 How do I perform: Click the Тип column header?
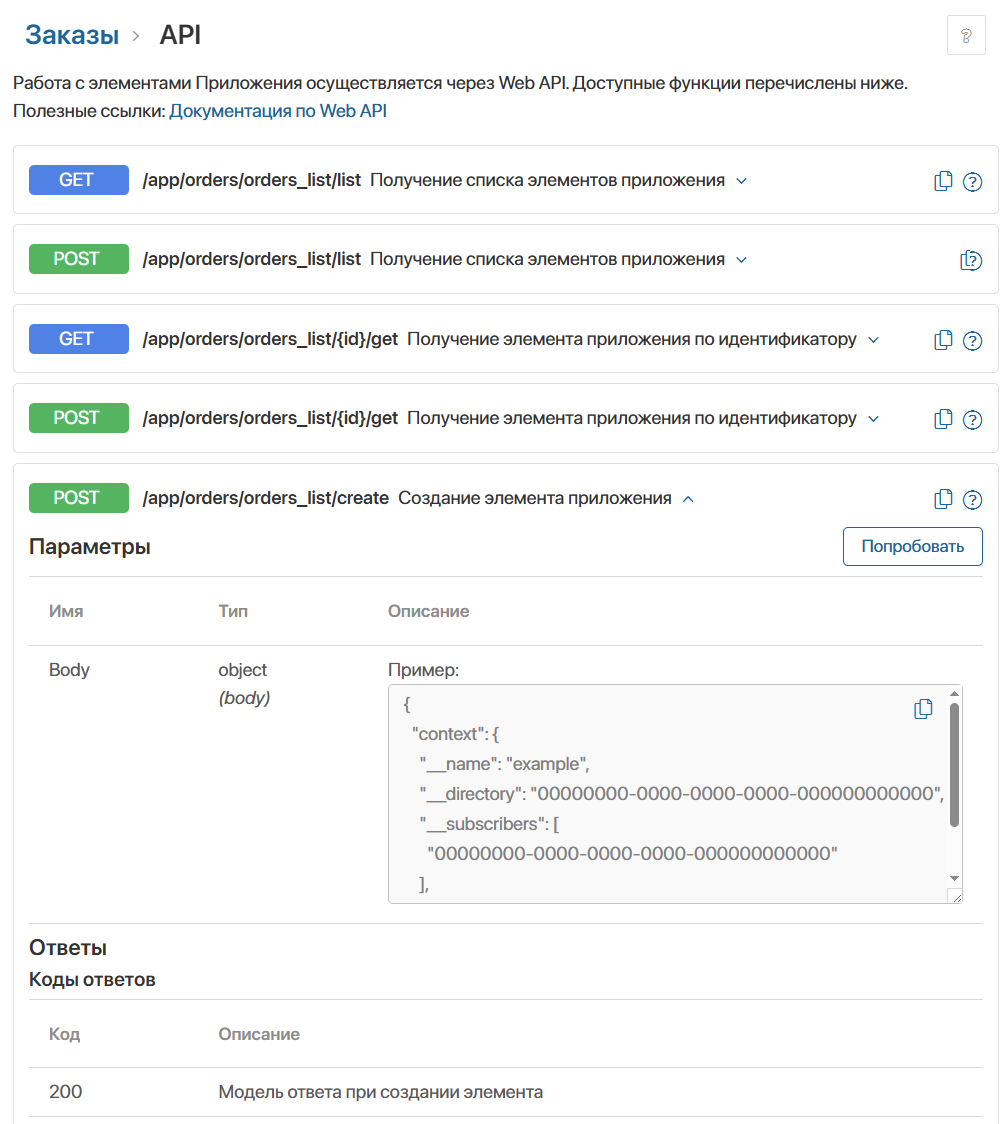[233, 611]
